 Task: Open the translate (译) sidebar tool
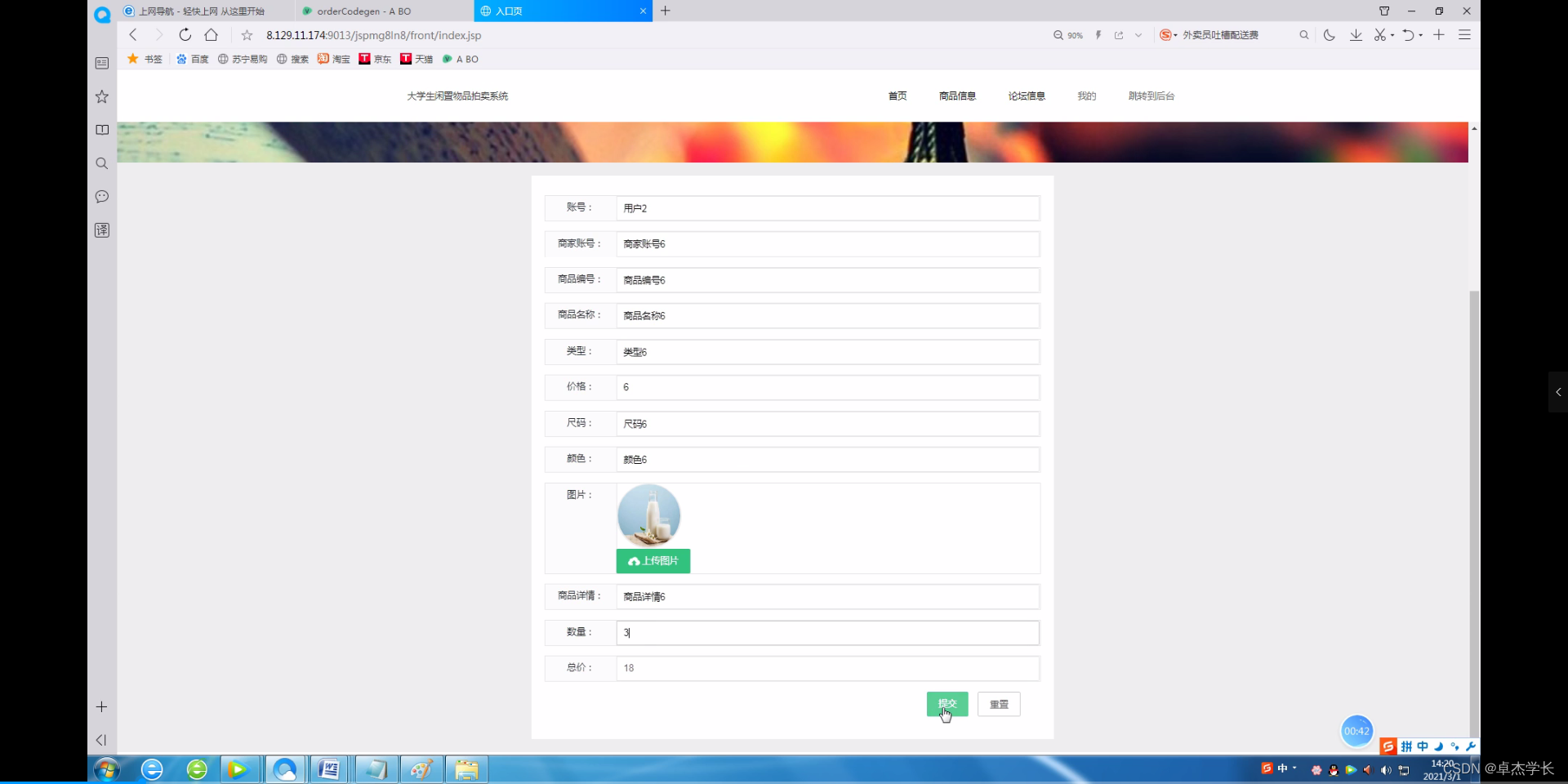101,230
